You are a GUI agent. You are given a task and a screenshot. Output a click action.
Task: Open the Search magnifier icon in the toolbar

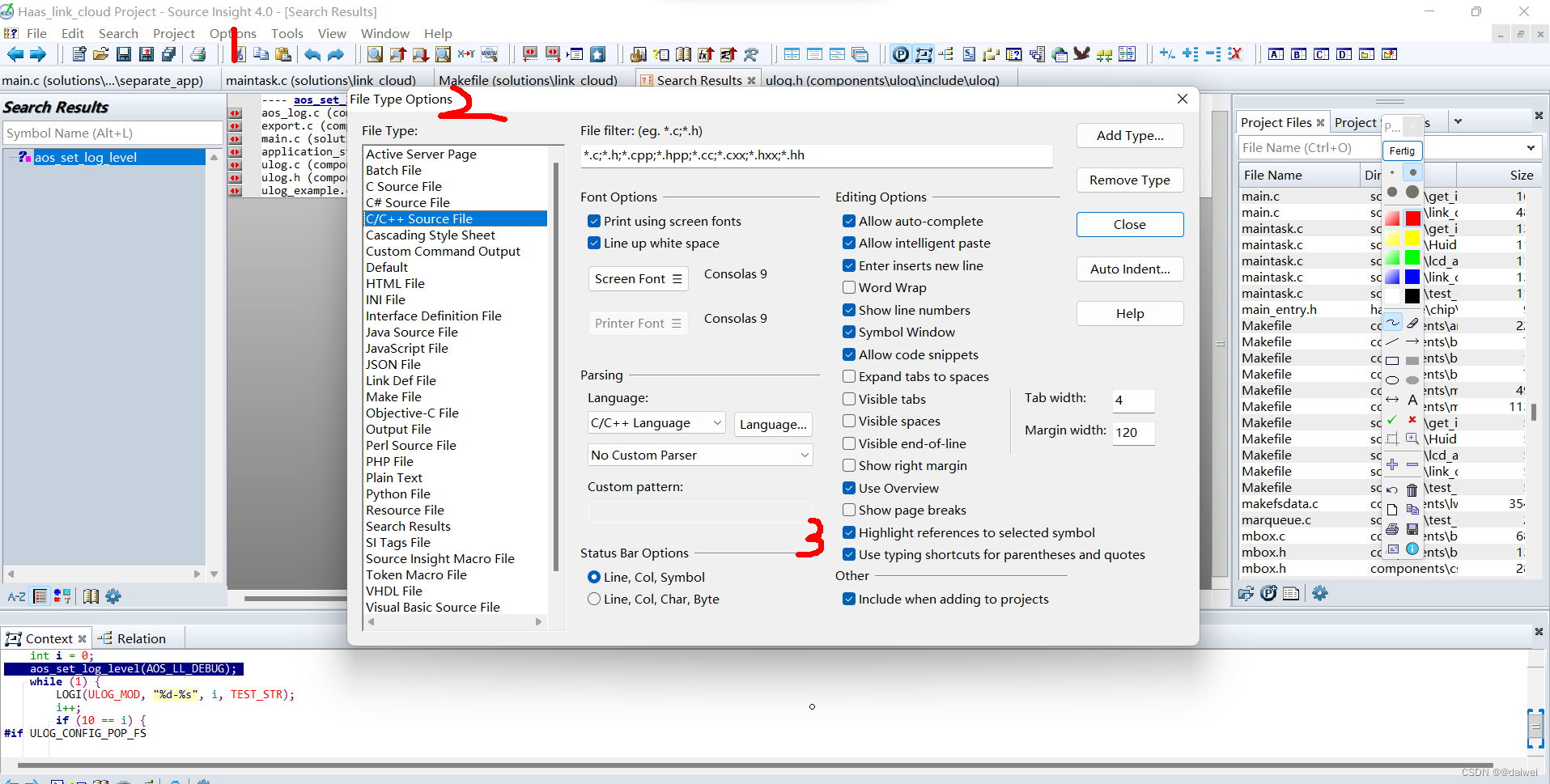(375, 54)
